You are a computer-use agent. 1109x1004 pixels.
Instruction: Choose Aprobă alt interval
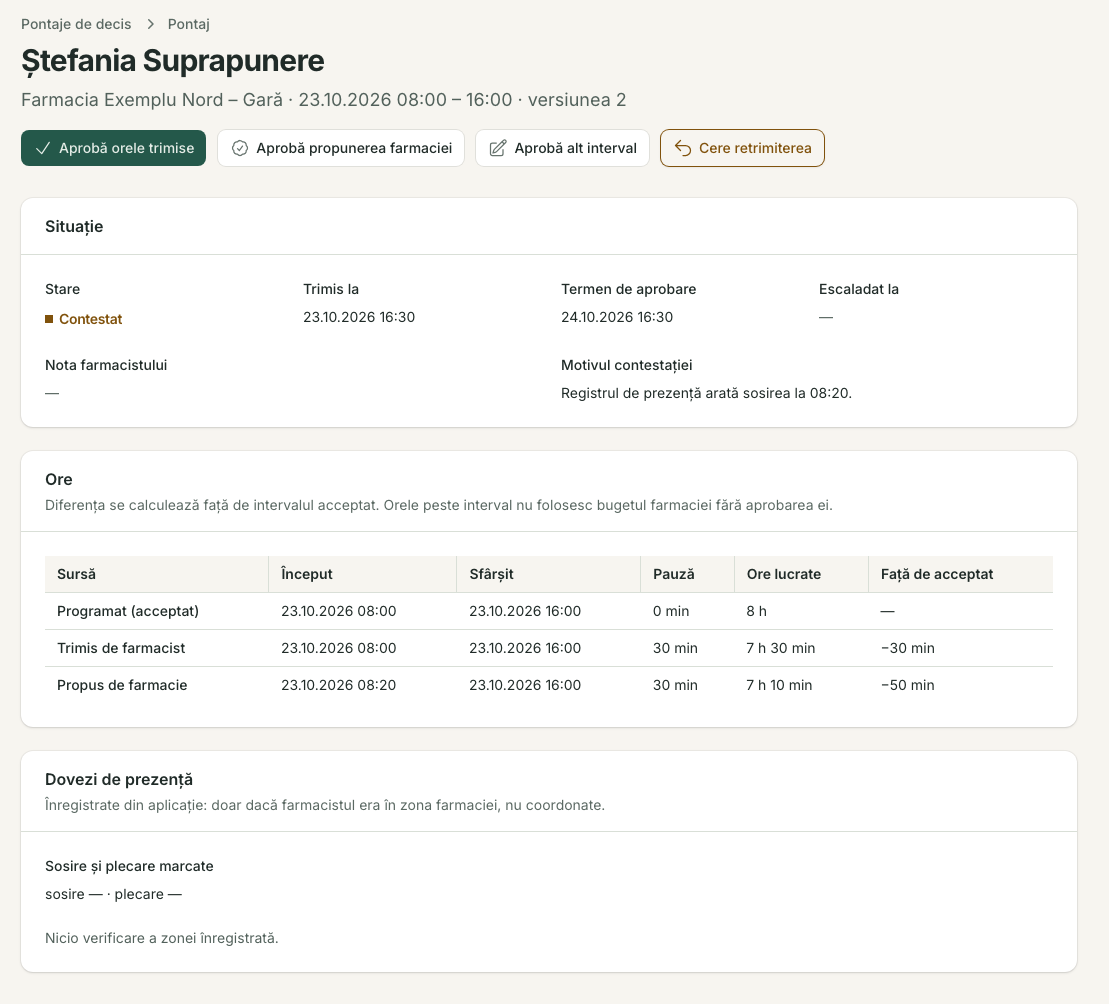pyautogui.click(x=562, y=148)
